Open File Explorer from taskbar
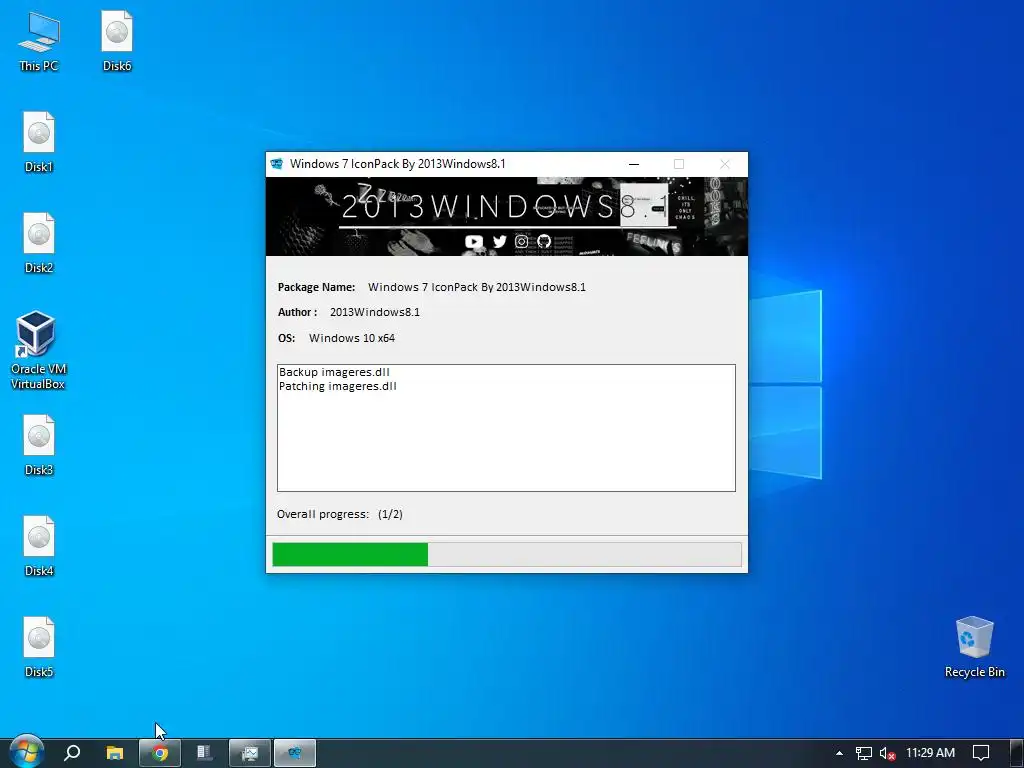This screenshot has height=768, width=1024. pos(115,753)
